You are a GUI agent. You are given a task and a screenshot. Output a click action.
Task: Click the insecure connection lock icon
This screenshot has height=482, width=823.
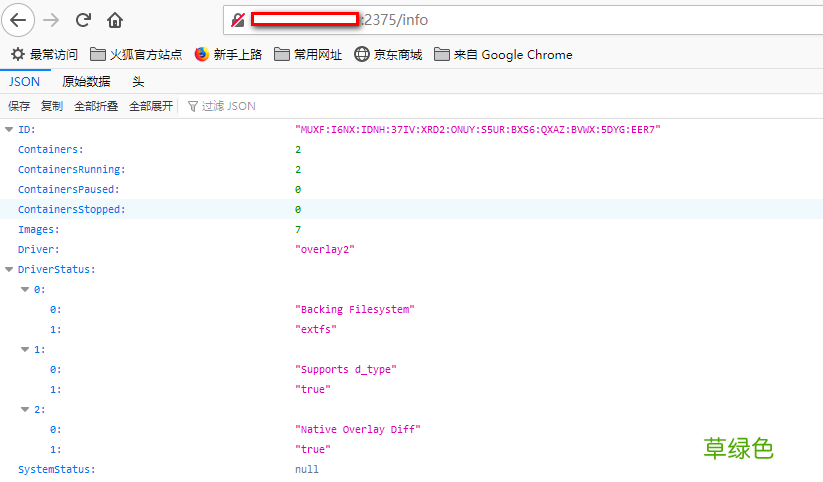click(238, 20)
